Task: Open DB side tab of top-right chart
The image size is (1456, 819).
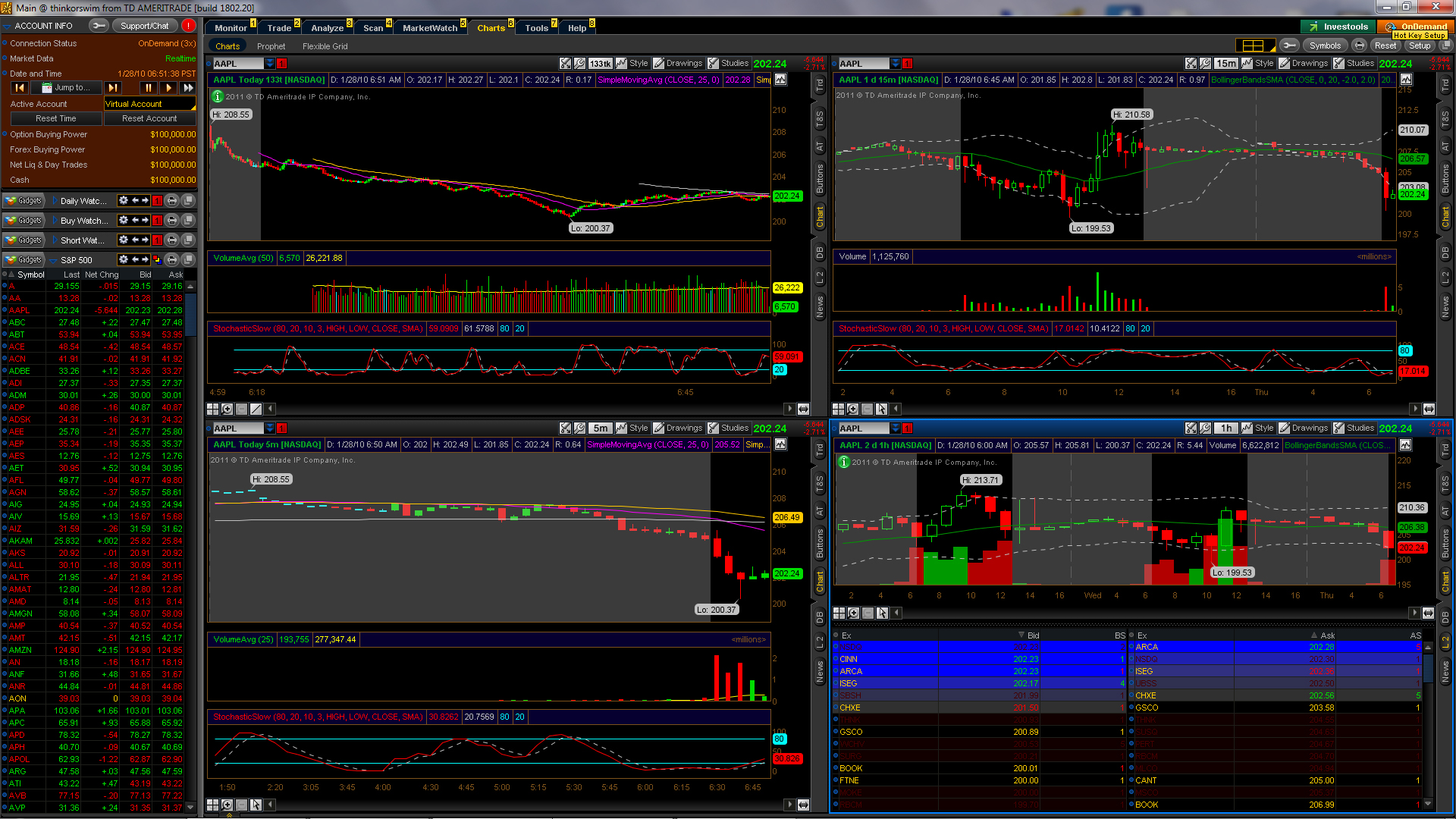Action: [x=1445, y=252]
